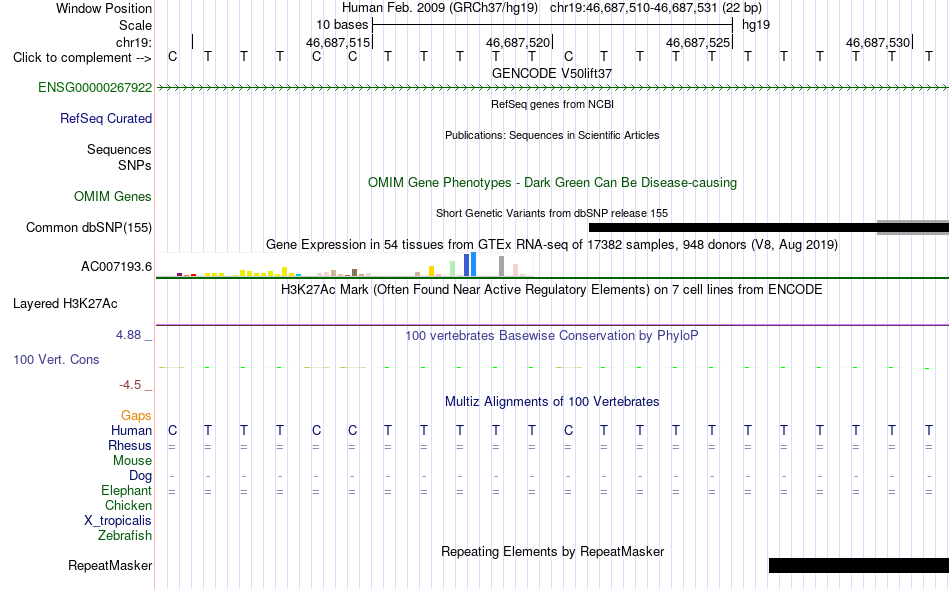The image size is (950, 589).
Task: Open the Layered H3K27Ac track label
Action: pos(65,304)
